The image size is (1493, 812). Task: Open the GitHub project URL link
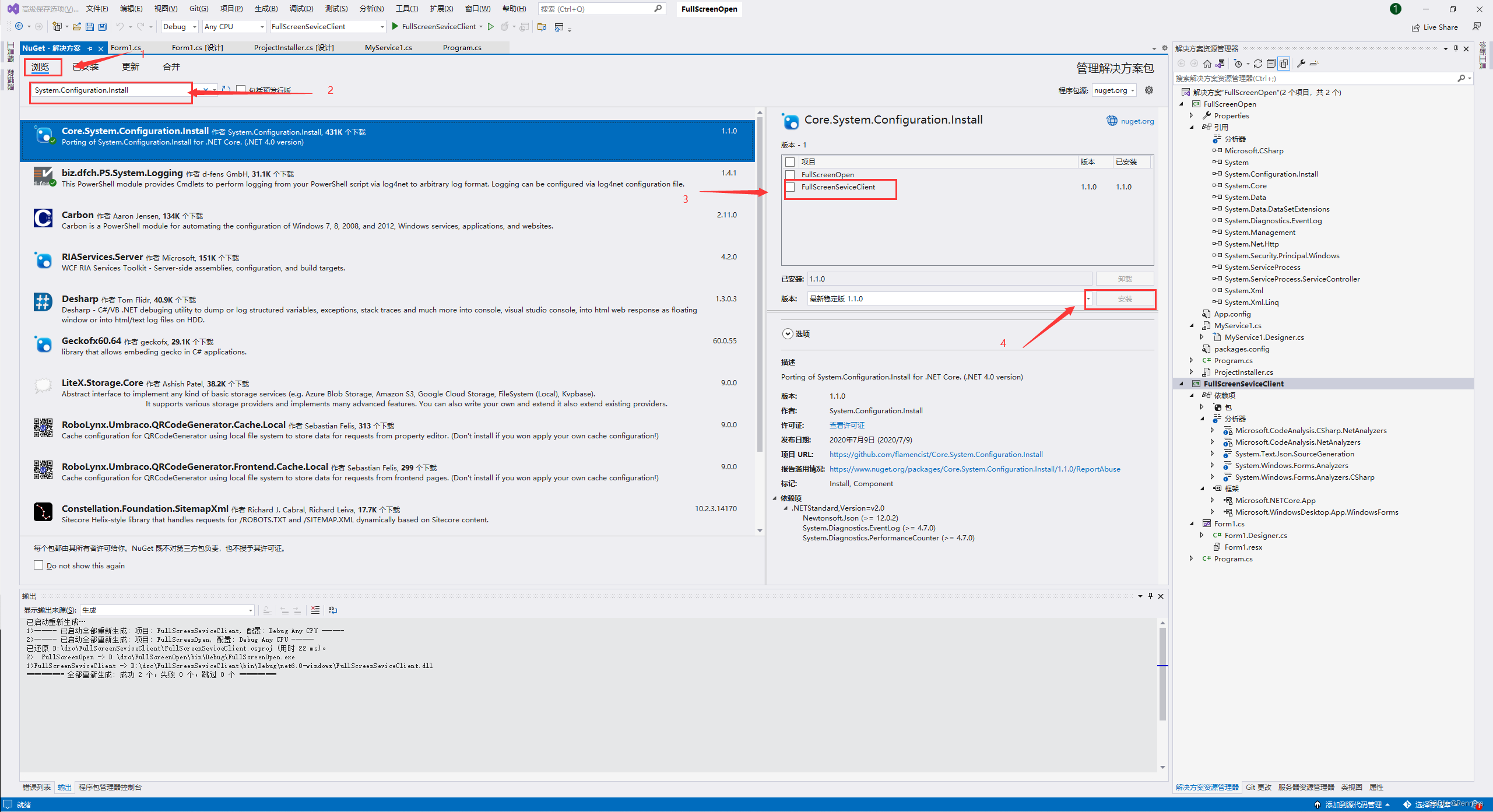coord(936,454)
